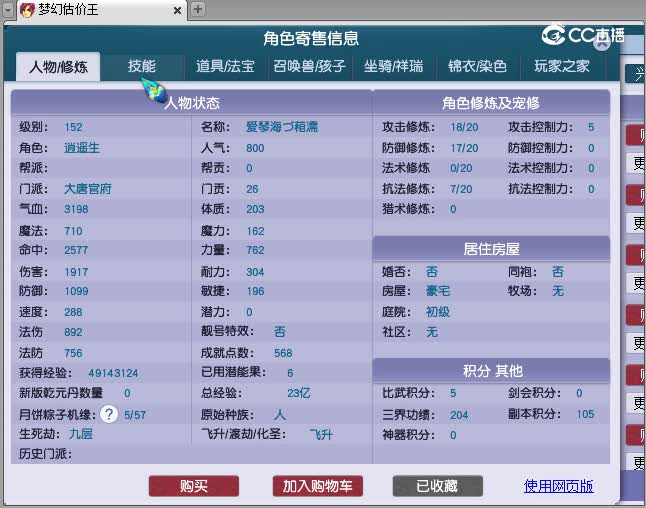Switch to the 人物/修炼 tab
The height and width of the screenshot is (508, 646).
coord(58,66)
